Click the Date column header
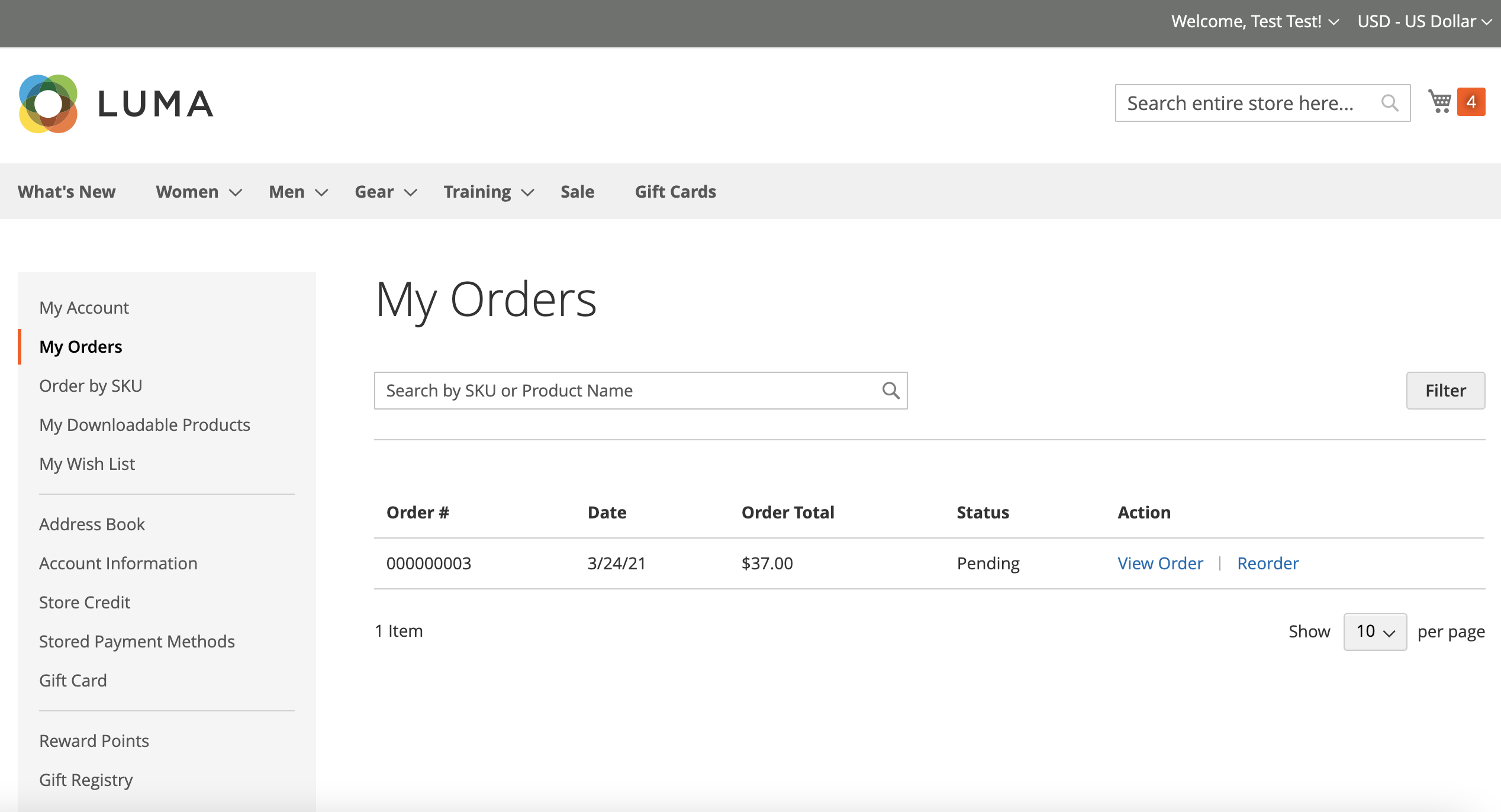This screenshot has width=1501, height=812. pyautogui.click(x=607, y=513)
